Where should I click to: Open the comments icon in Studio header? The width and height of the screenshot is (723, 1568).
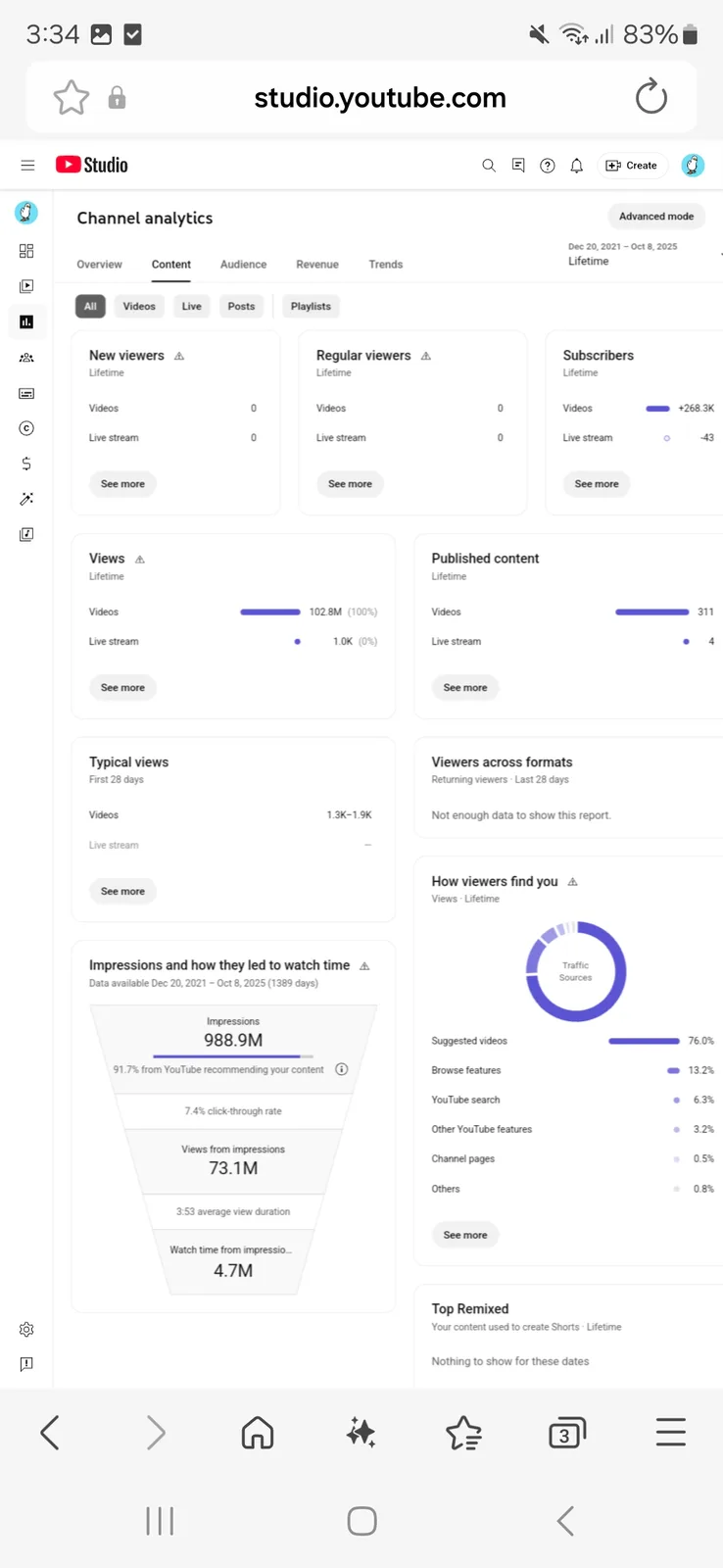518,166
